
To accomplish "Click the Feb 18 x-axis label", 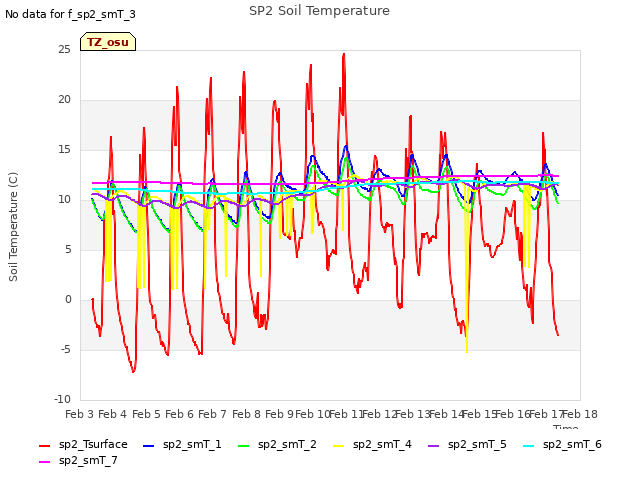I will (580, 414).
